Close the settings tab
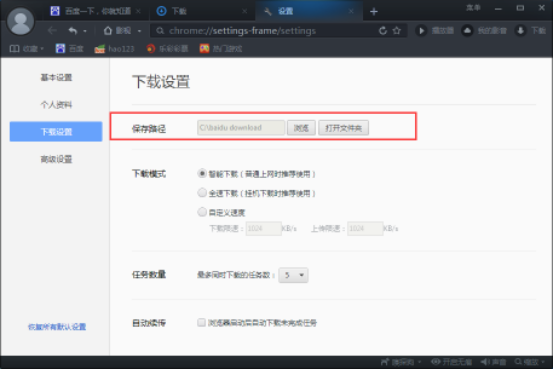Viewport: 553px width, 369px height. (x=351, y=11)
